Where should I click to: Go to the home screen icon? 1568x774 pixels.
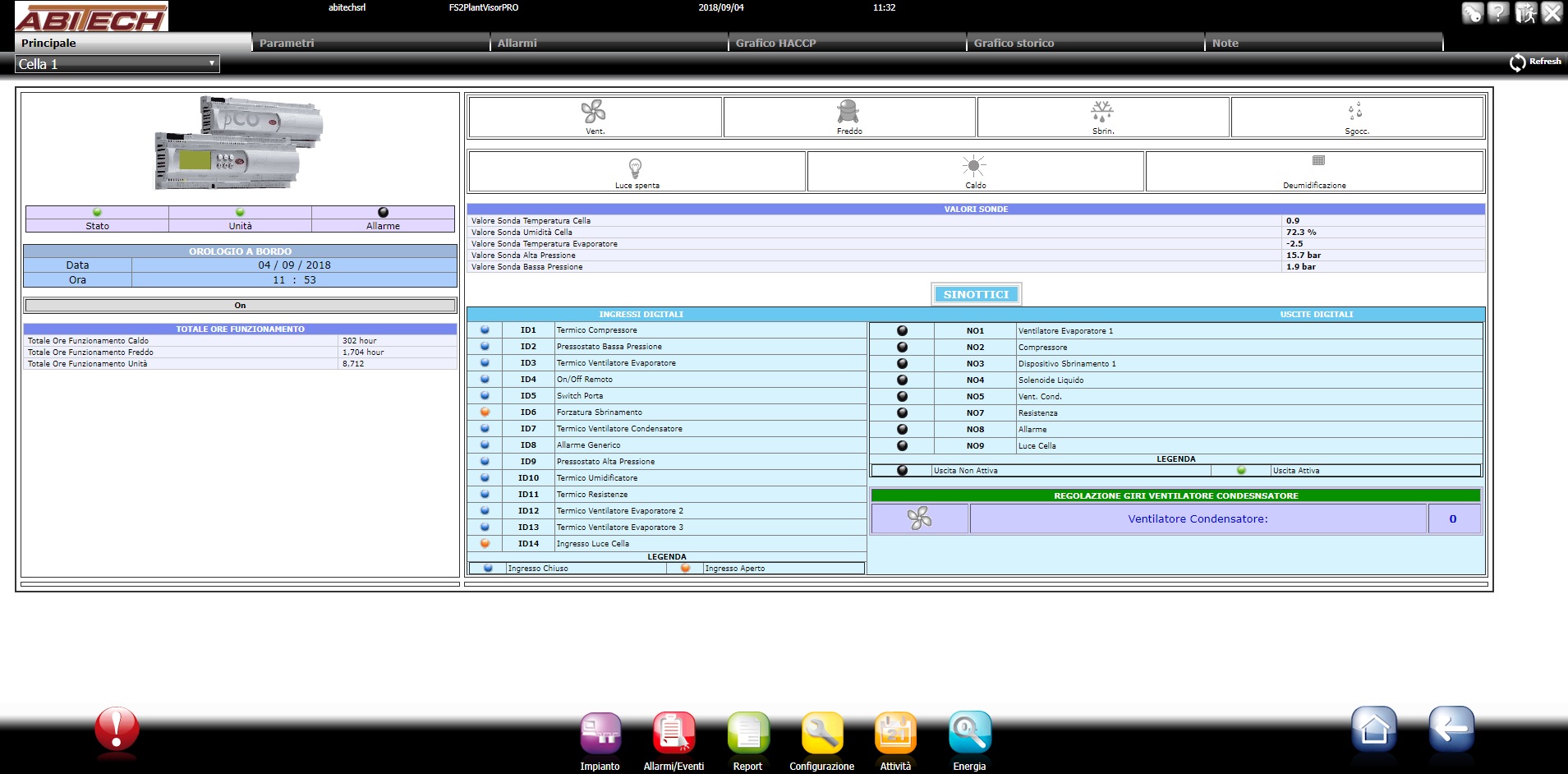pyautogui.click(x=1374, y=729)
